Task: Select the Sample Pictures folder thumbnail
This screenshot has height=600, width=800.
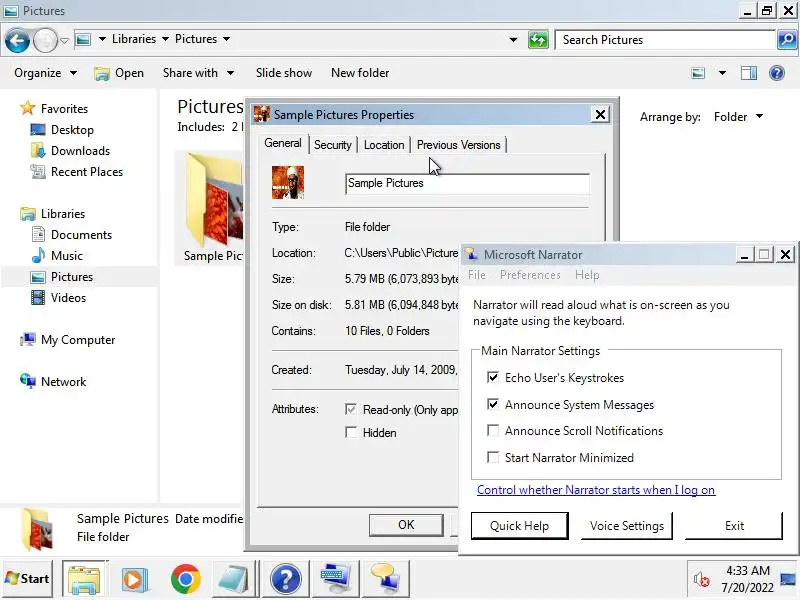Action: [214, 200]
